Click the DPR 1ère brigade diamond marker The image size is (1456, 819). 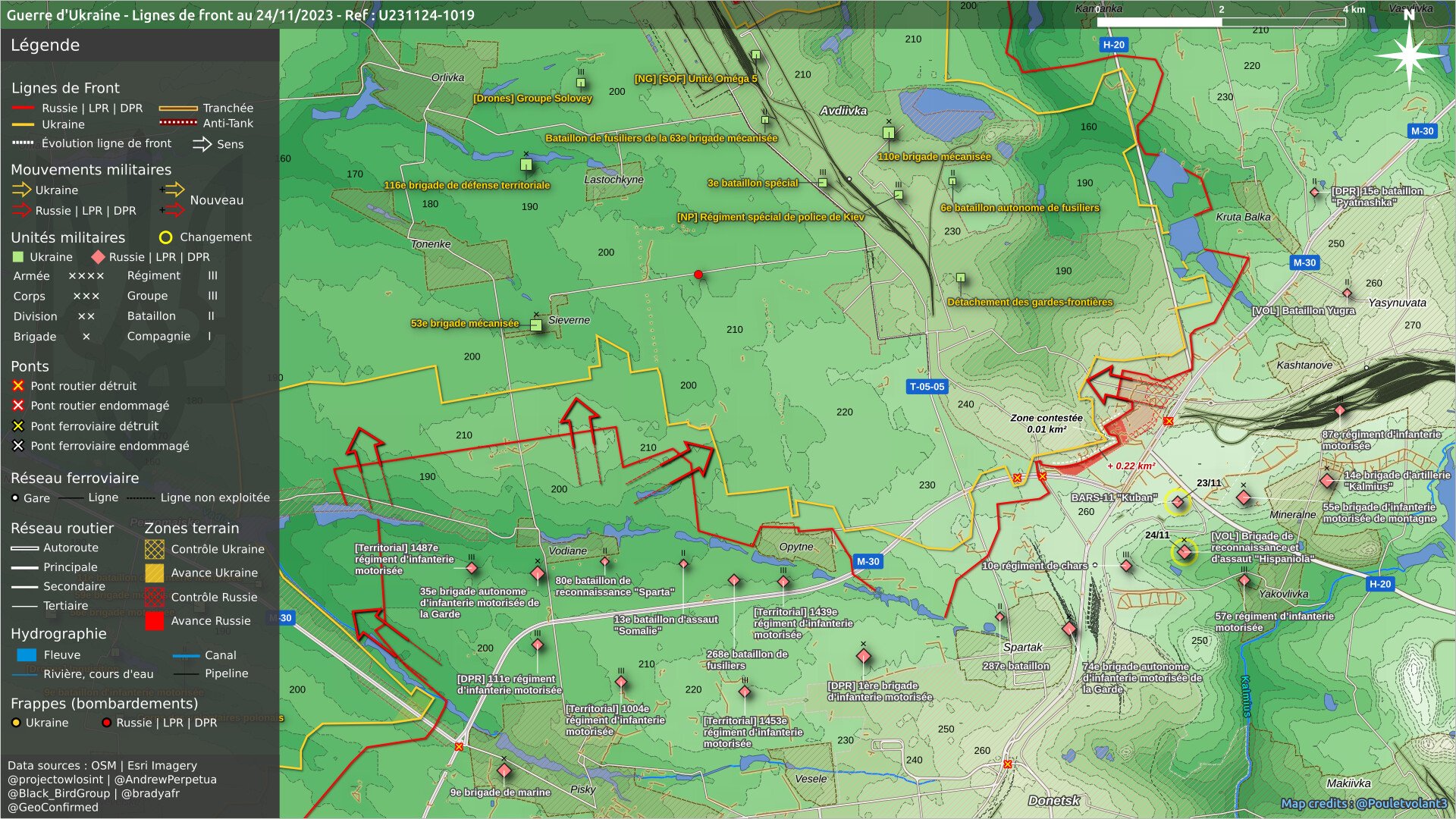pyautogui.click(x=863, y=656)
